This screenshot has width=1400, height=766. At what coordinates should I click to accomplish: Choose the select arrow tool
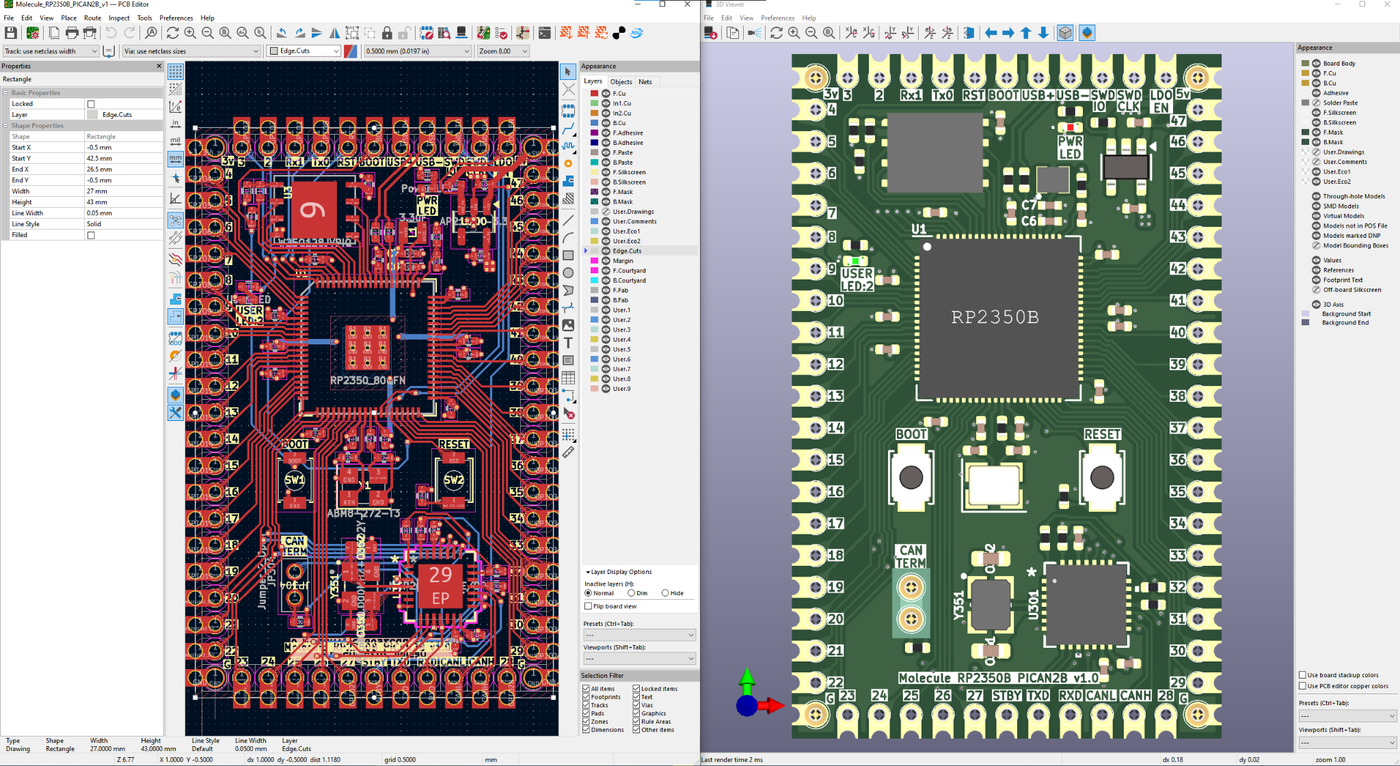click(x=568, y=72)
